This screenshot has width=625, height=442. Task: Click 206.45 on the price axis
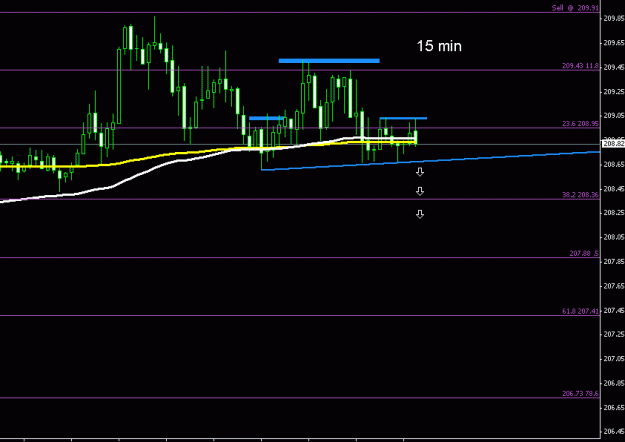click(x=614, y=431)
